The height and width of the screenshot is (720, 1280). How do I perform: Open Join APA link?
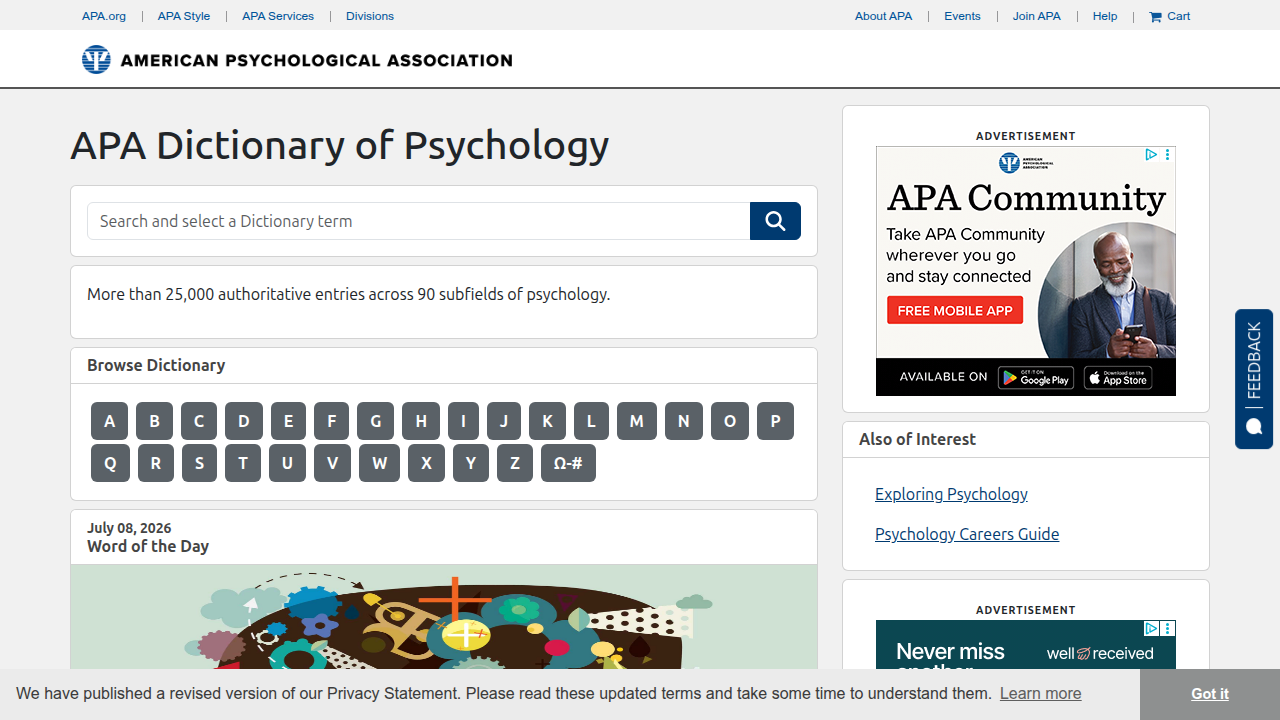tap(1037, 16)
